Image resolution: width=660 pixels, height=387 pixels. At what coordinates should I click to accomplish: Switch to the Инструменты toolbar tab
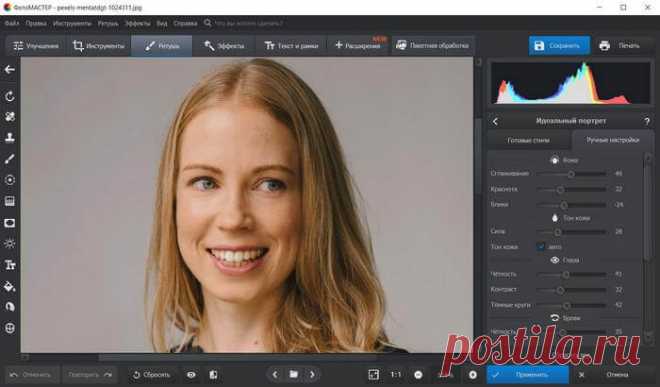click(98, 46)
